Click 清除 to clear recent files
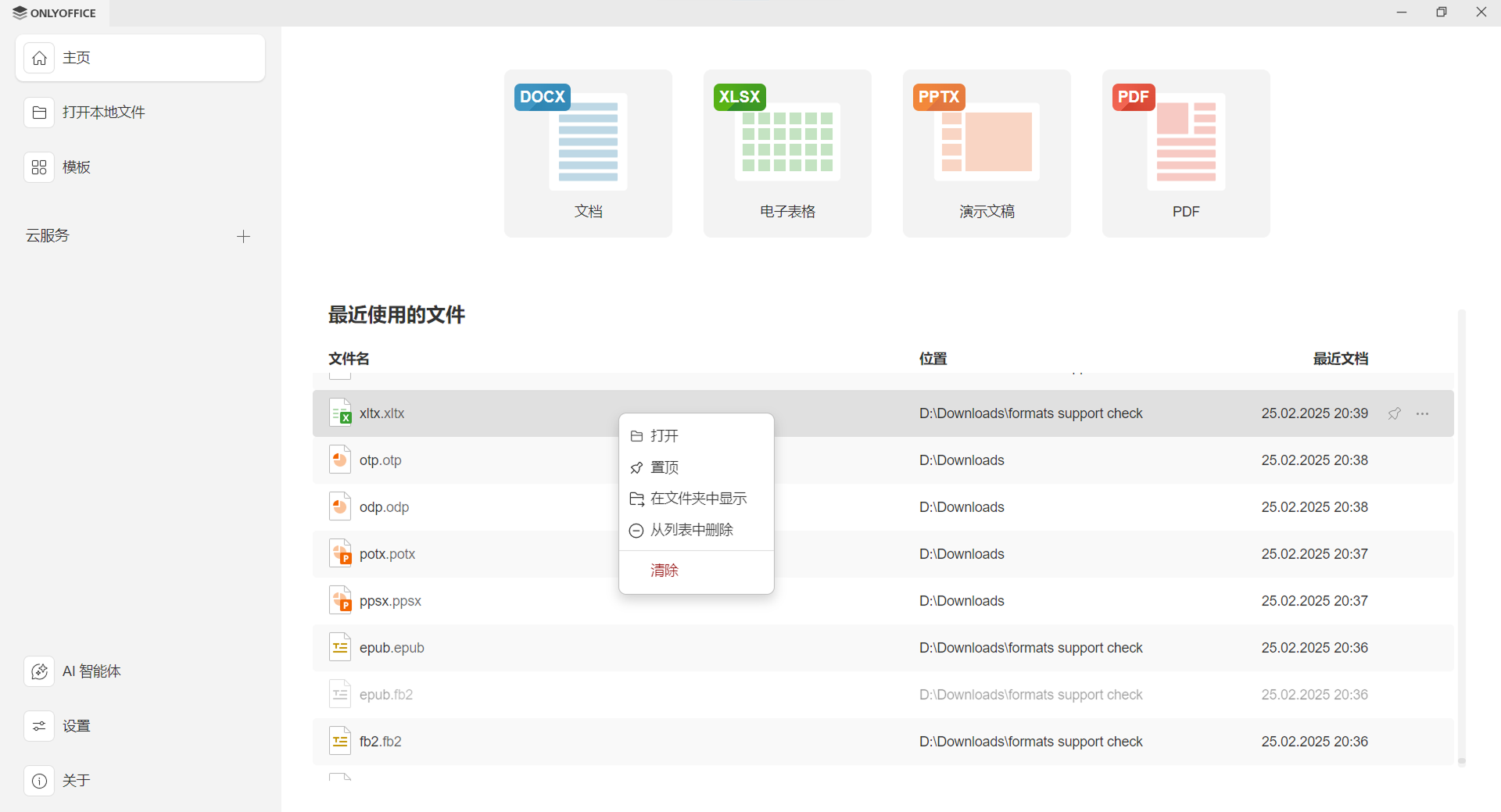Screen dimensions: 1501x812 [664, 571]
